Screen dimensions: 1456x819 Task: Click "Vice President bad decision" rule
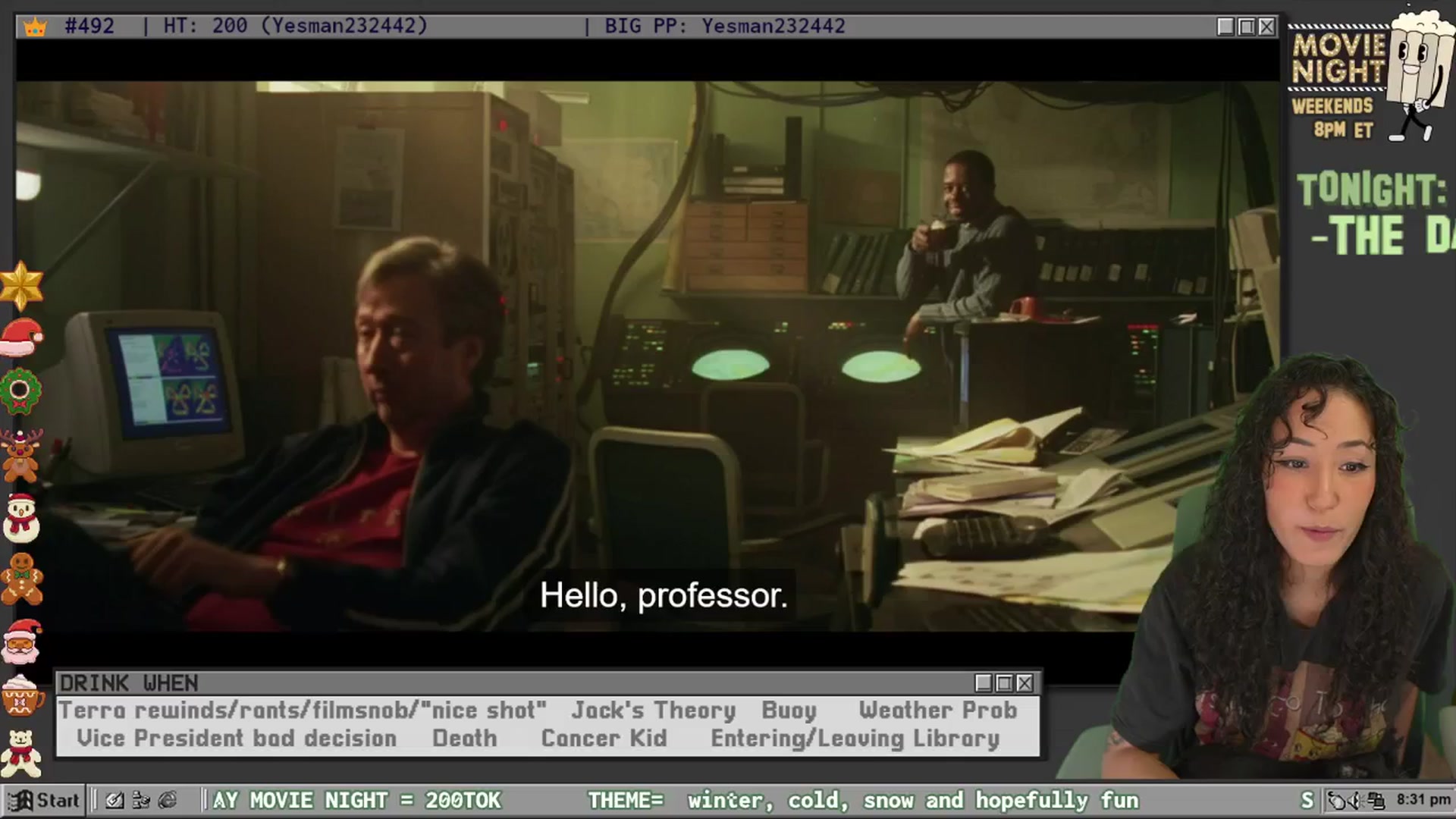coord(237,739)
